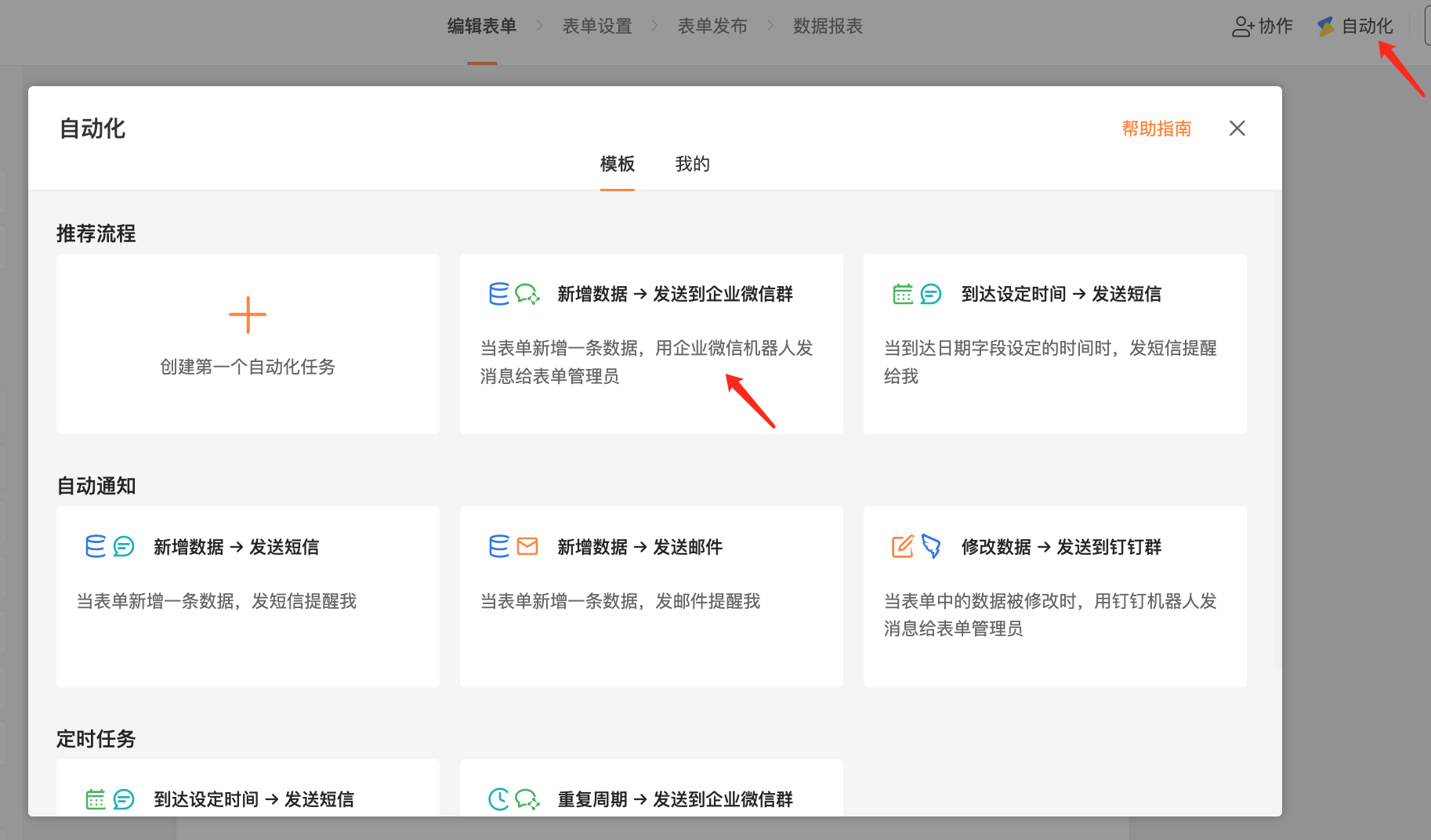Click calendar icon in recommended 到达设定时间→发送短信 card

click(903, 294)
